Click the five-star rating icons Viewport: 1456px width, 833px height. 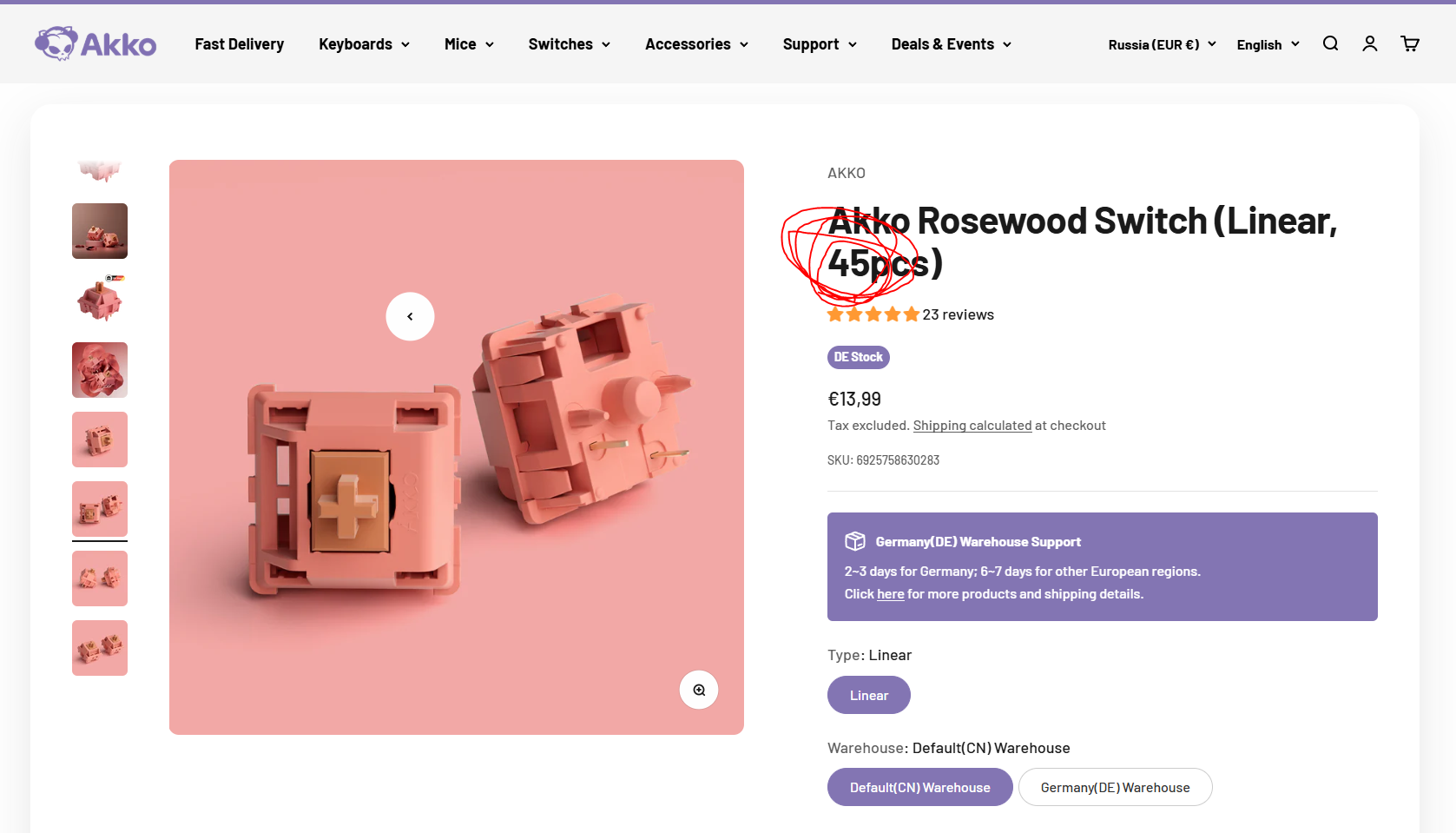click(x=873, y=314)
